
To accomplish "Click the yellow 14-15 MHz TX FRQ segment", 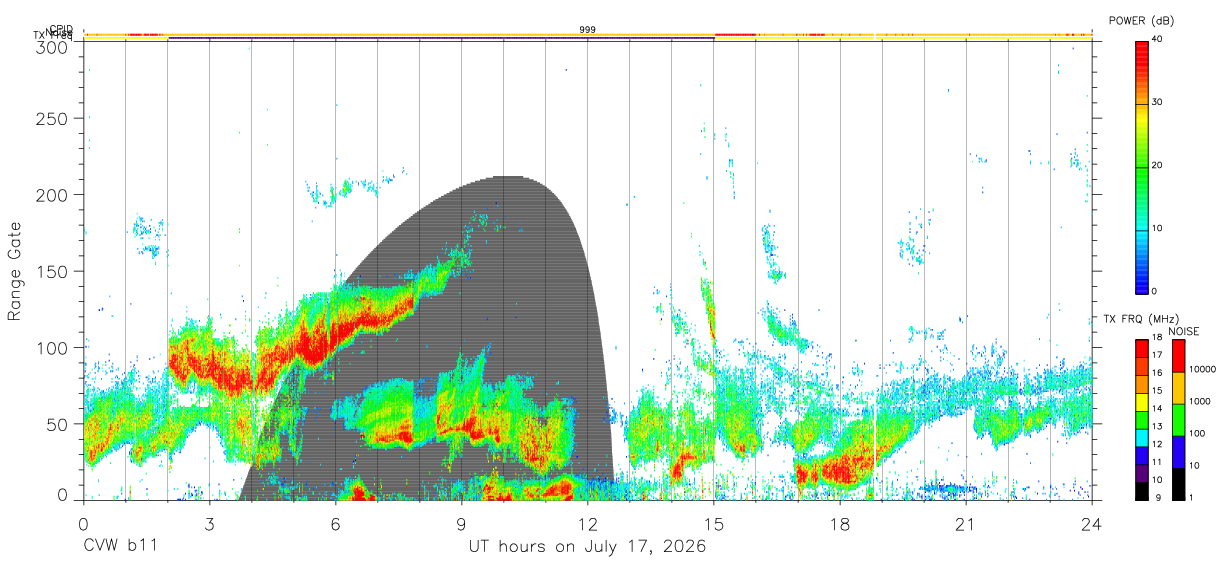I will 1142,401.
